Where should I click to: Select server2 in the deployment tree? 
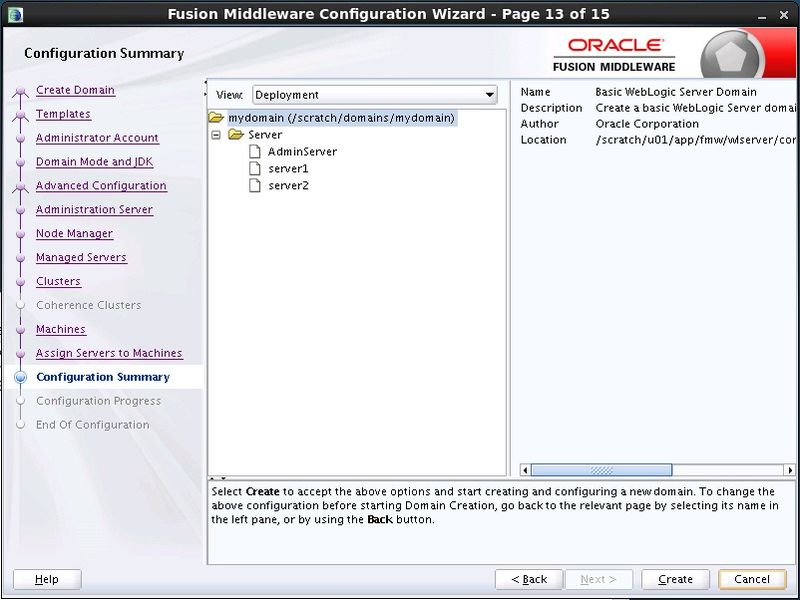(288, 185)
